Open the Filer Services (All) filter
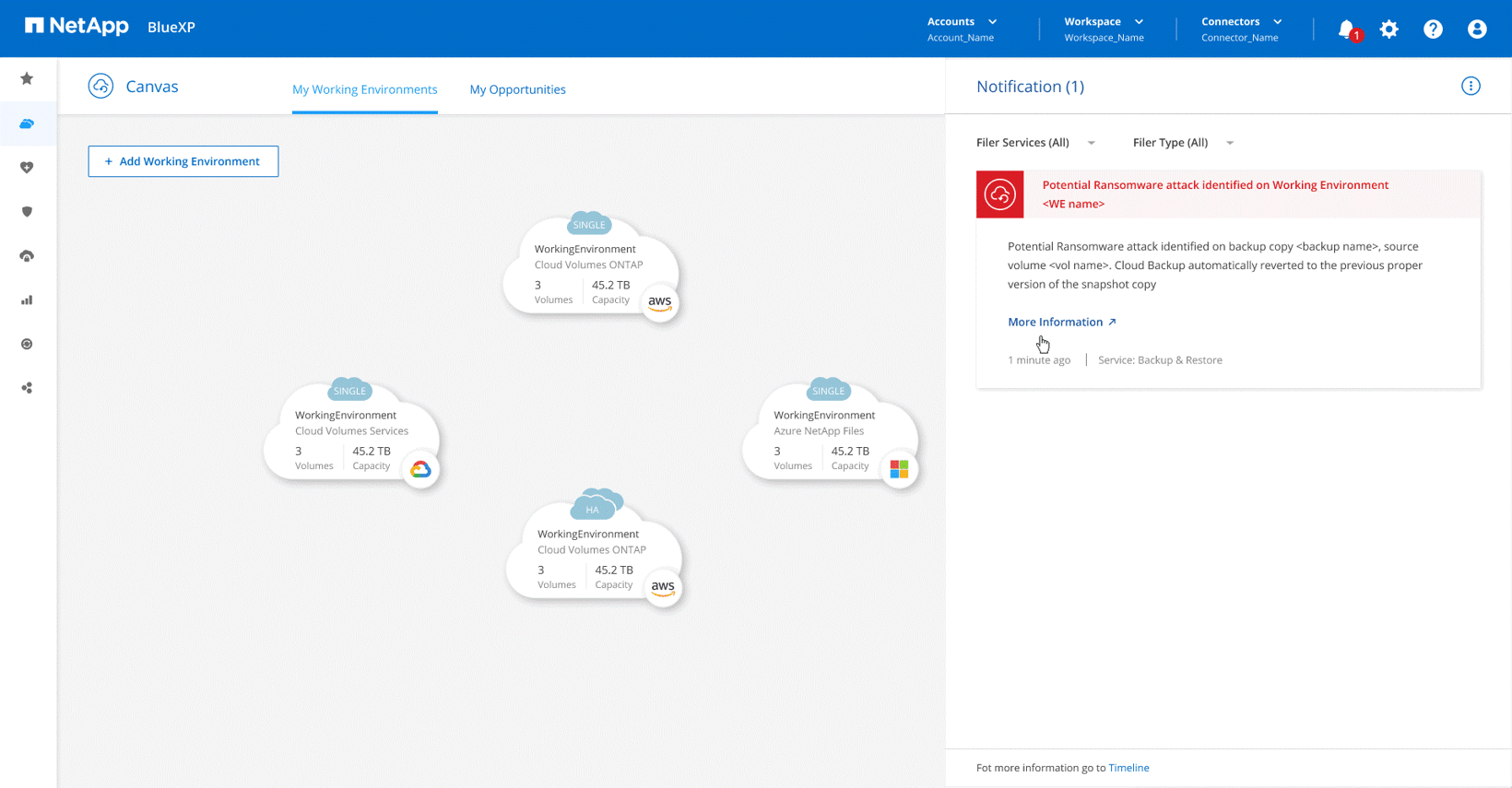 pos(1035,143)
